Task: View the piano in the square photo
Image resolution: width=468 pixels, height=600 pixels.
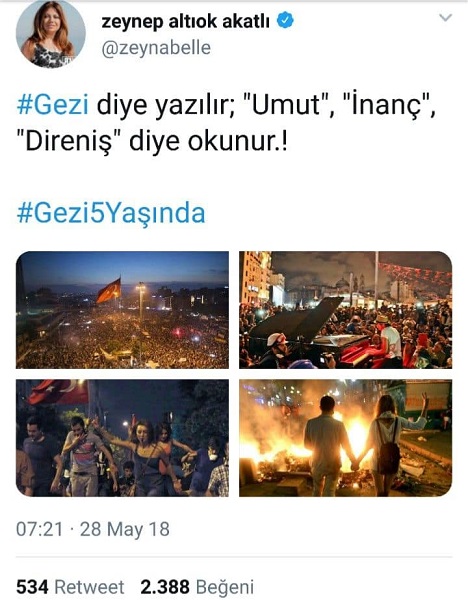Action: 346,310
